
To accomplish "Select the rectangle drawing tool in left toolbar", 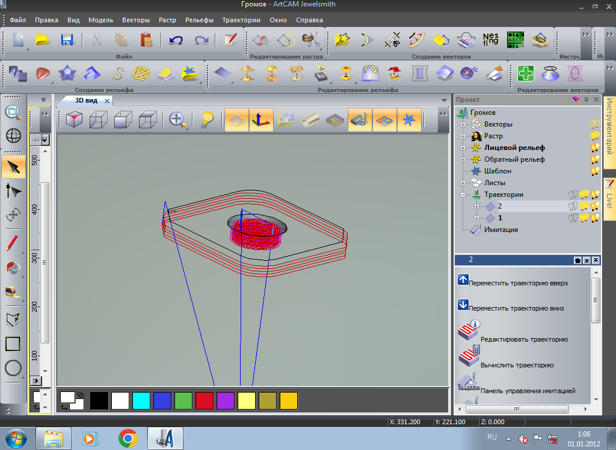I will [x=13, y=343].
